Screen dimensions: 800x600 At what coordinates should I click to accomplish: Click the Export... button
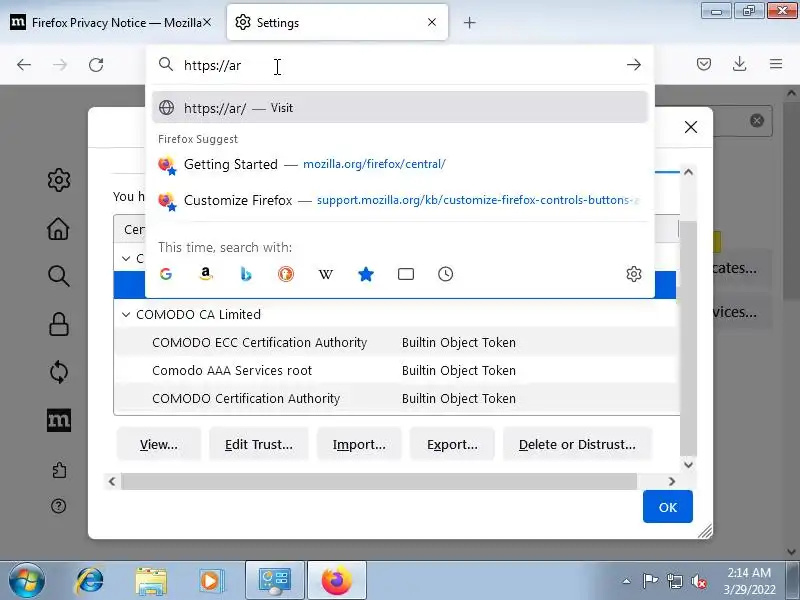click(x=452, y=444)
